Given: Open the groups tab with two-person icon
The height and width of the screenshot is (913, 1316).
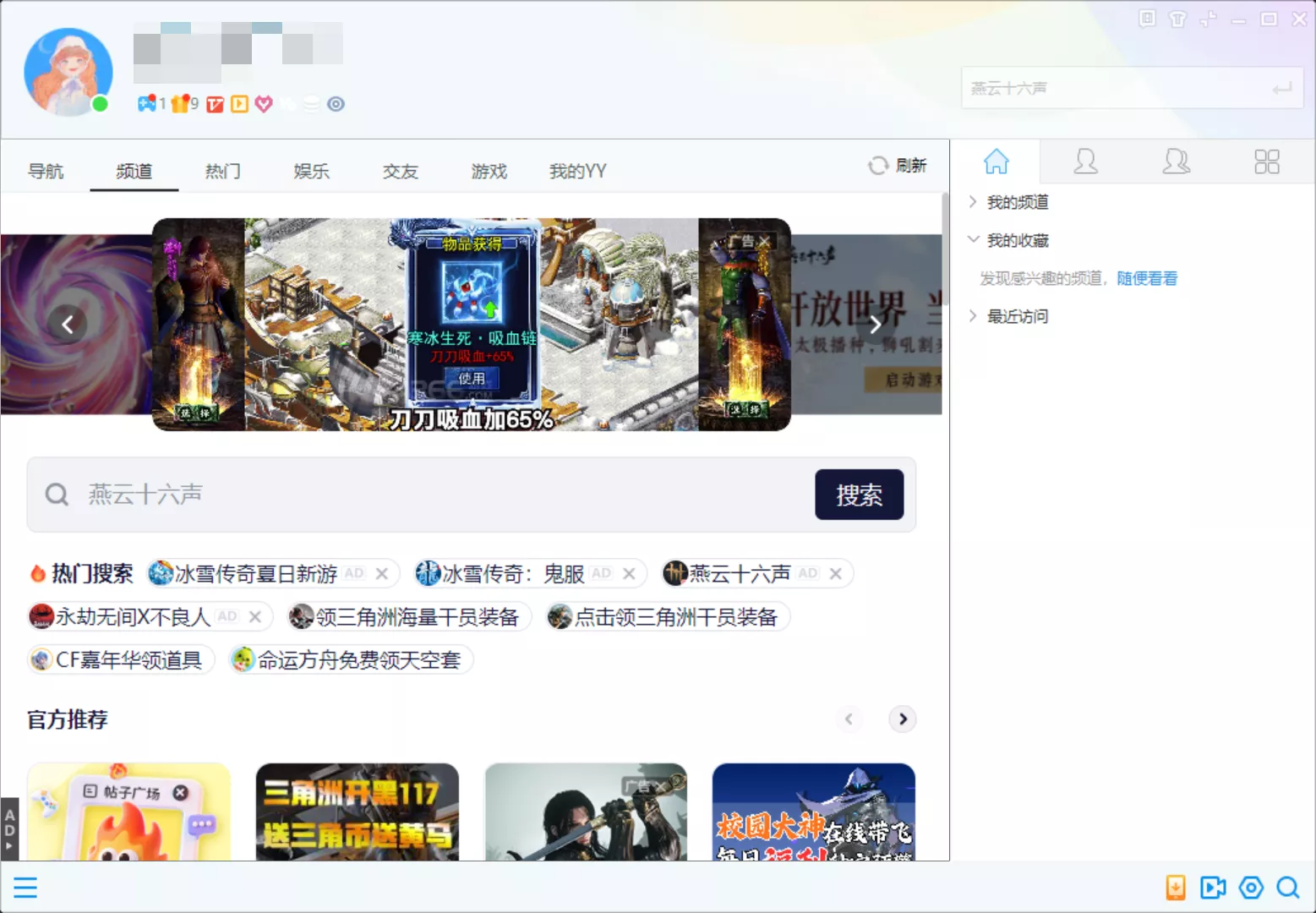Looking at the screenshot, I should pyautogui.click(x=1176, y=161).
